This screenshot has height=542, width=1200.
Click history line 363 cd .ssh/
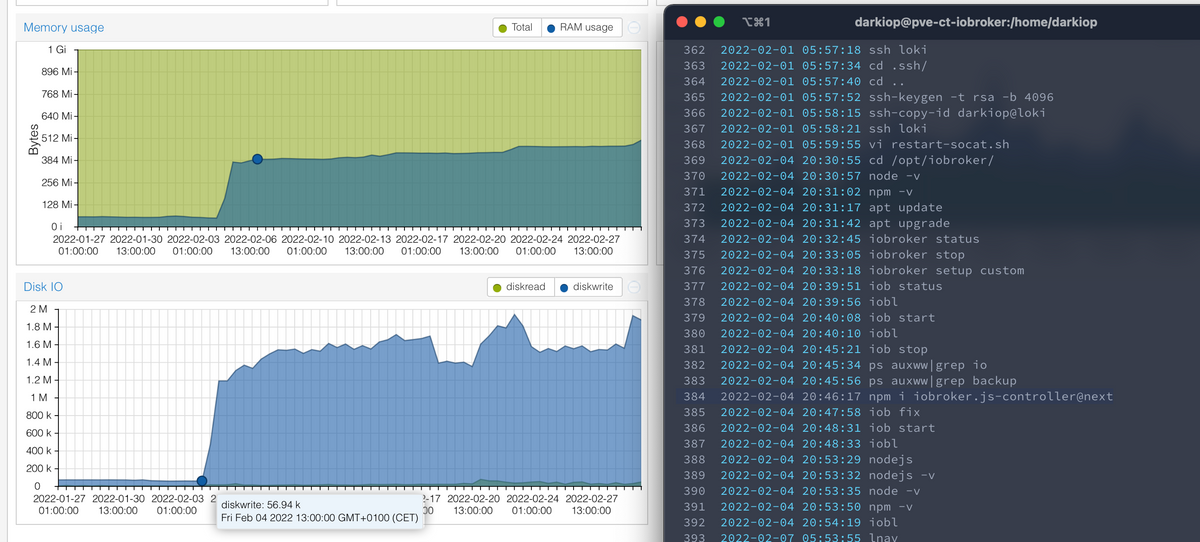[804, 65]
